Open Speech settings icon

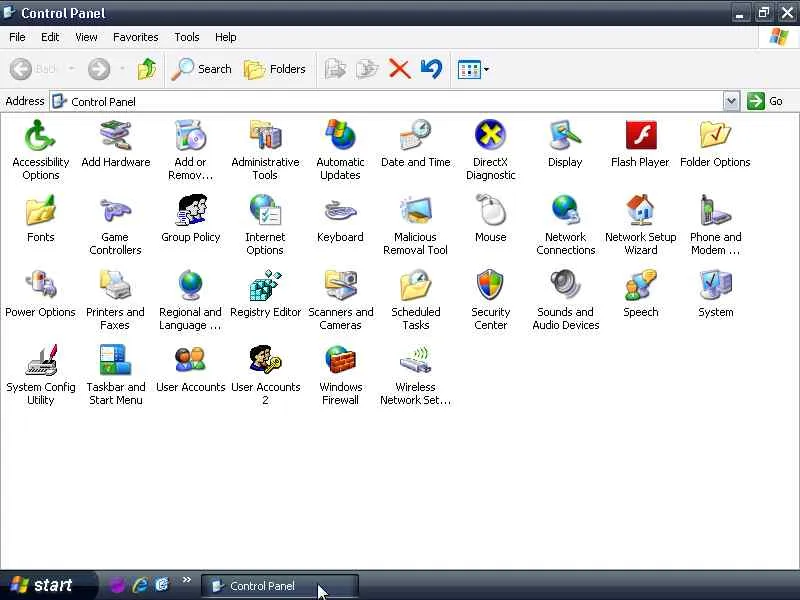tap(641, 285)
